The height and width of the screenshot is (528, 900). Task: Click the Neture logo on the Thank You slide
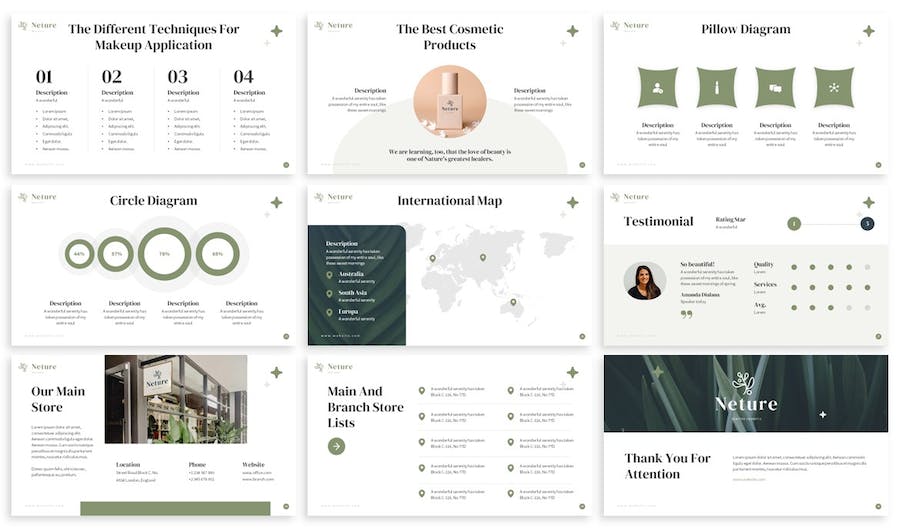(x=745, y=393)
